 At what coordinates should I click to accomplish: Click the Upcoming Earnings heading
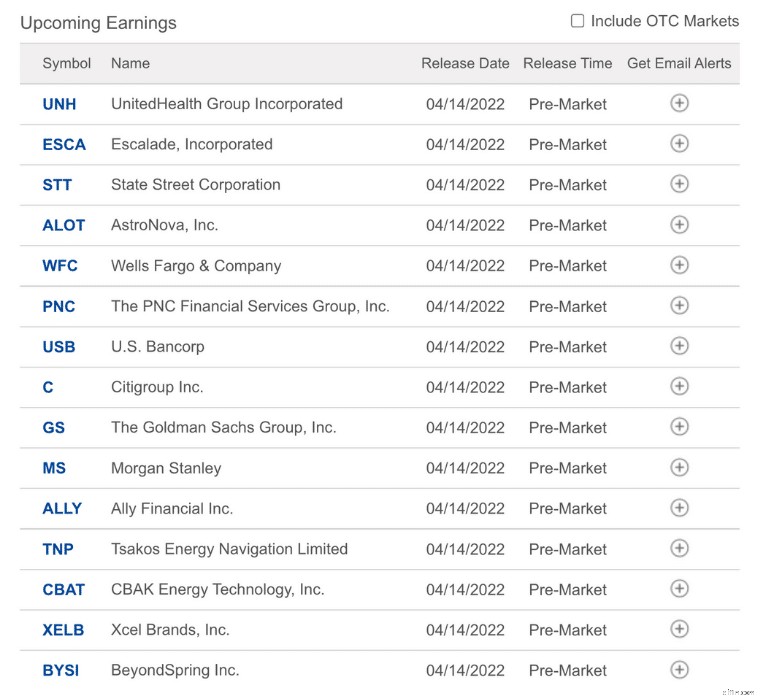coord(98,23)
